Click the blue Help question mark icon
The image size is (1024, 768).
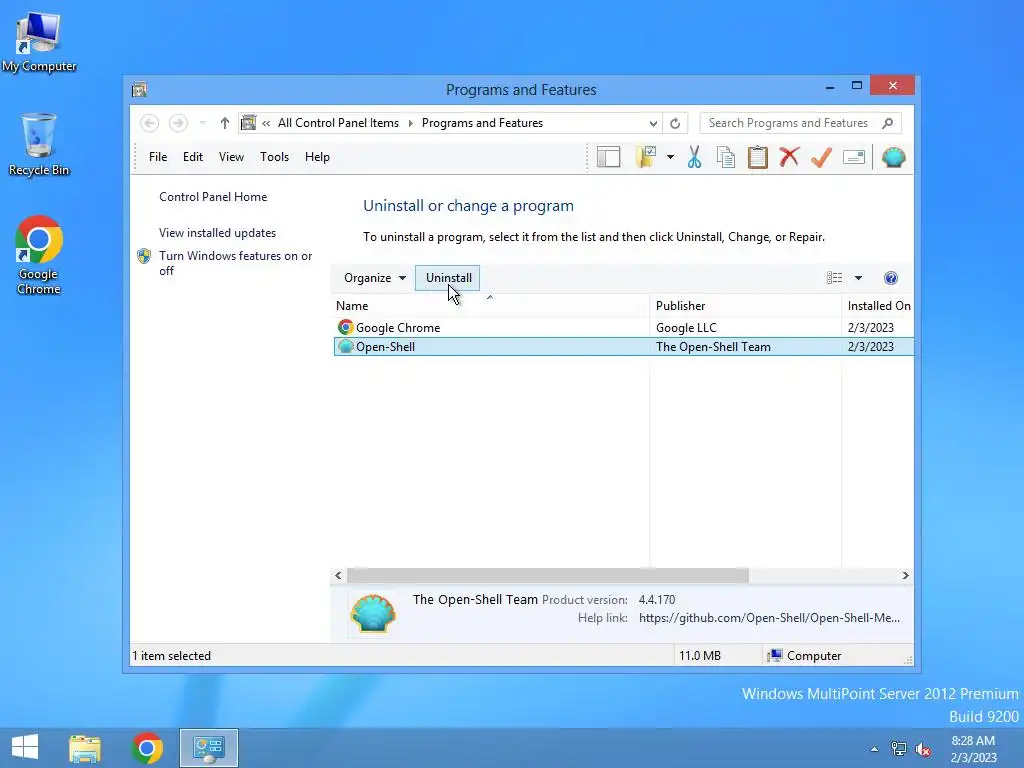[891, 278]
